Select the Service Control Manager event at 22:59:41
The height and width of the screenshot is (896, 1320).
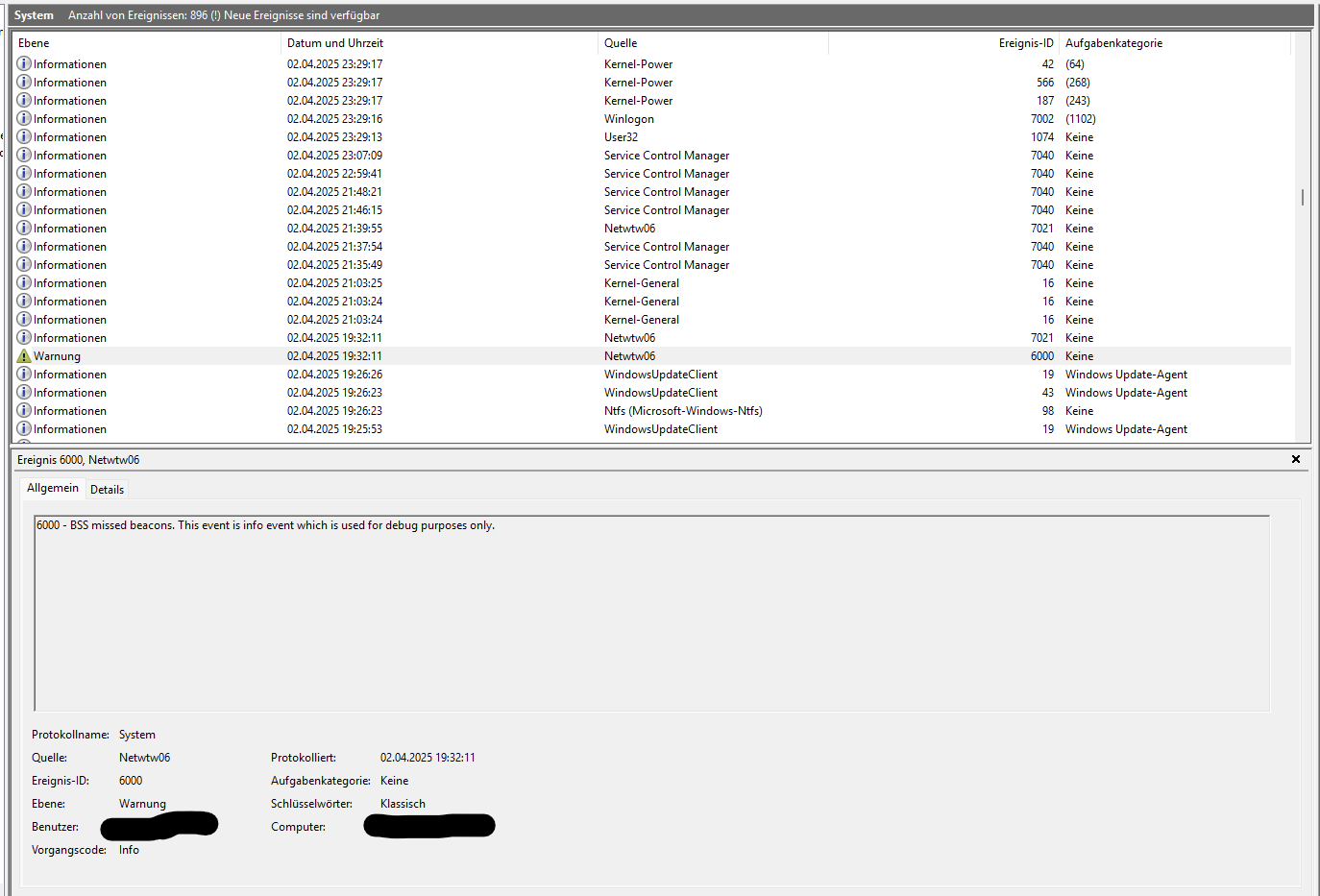666,174
